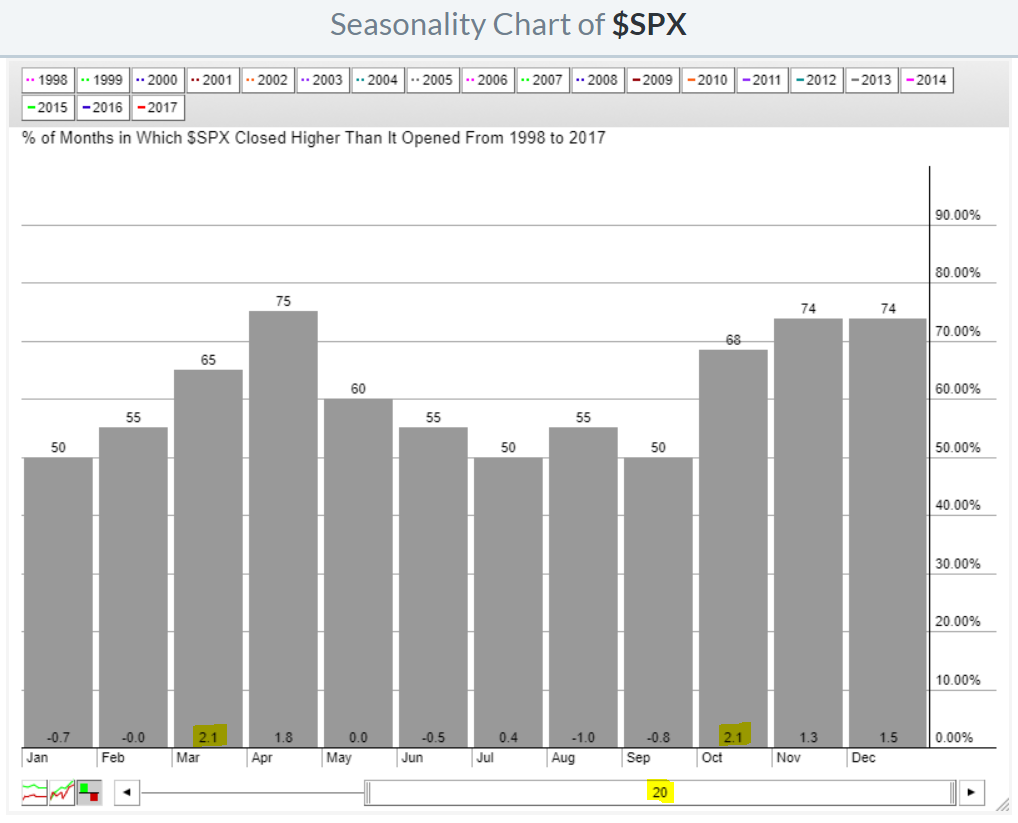Screen dimensions: 1018x823
Task: Switch to the separate-lines chart mode icon
Action: click(x=35, y=793)
